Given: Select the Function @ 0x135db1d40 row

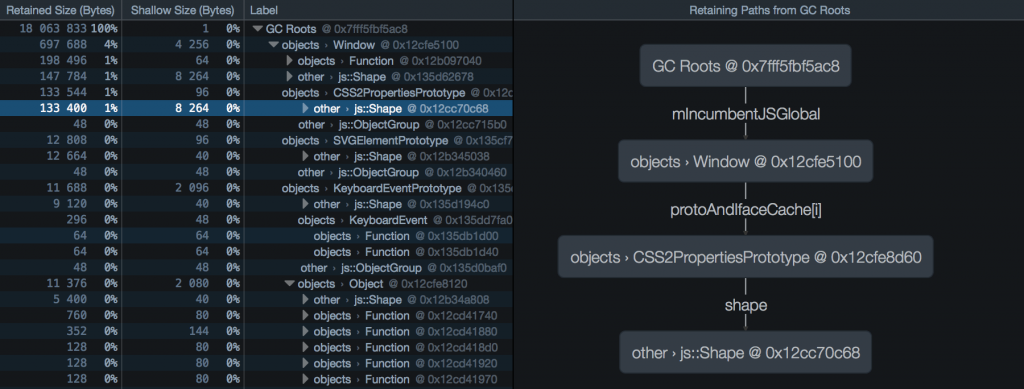Looking at the screenshot, I should 257,252.
